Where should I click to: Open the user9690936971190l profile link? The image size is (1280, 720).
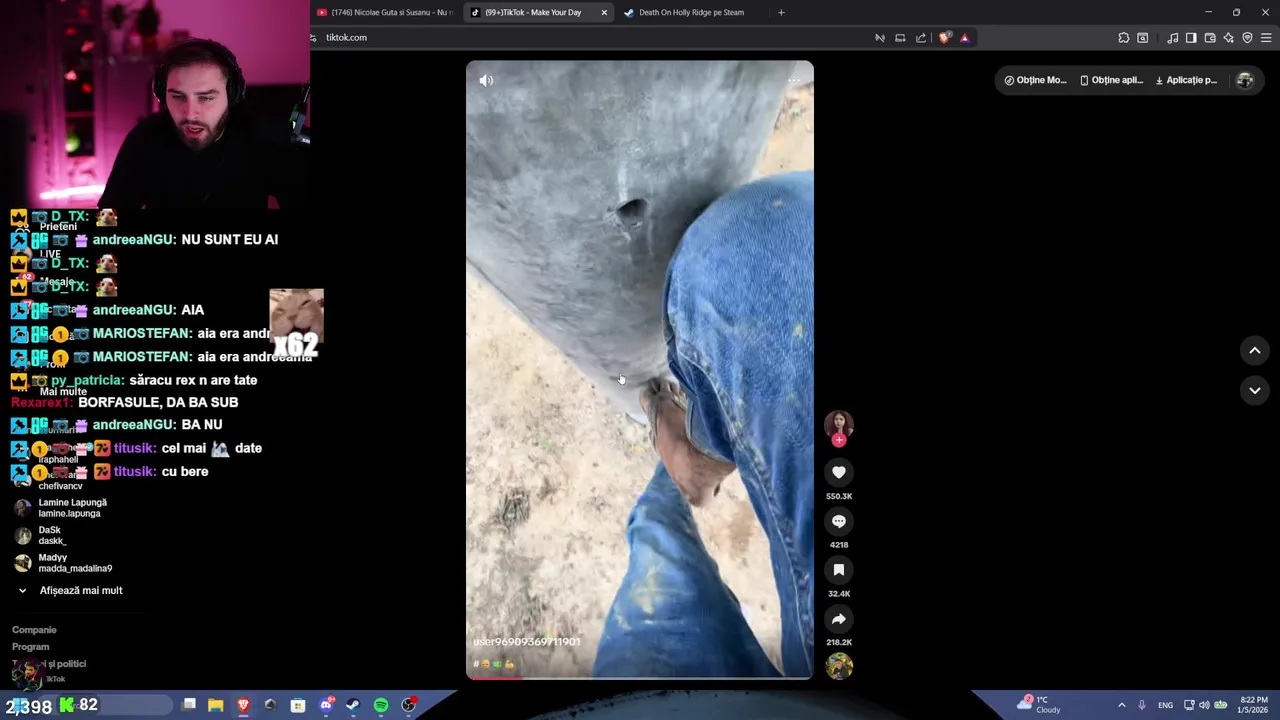point(527,642)
